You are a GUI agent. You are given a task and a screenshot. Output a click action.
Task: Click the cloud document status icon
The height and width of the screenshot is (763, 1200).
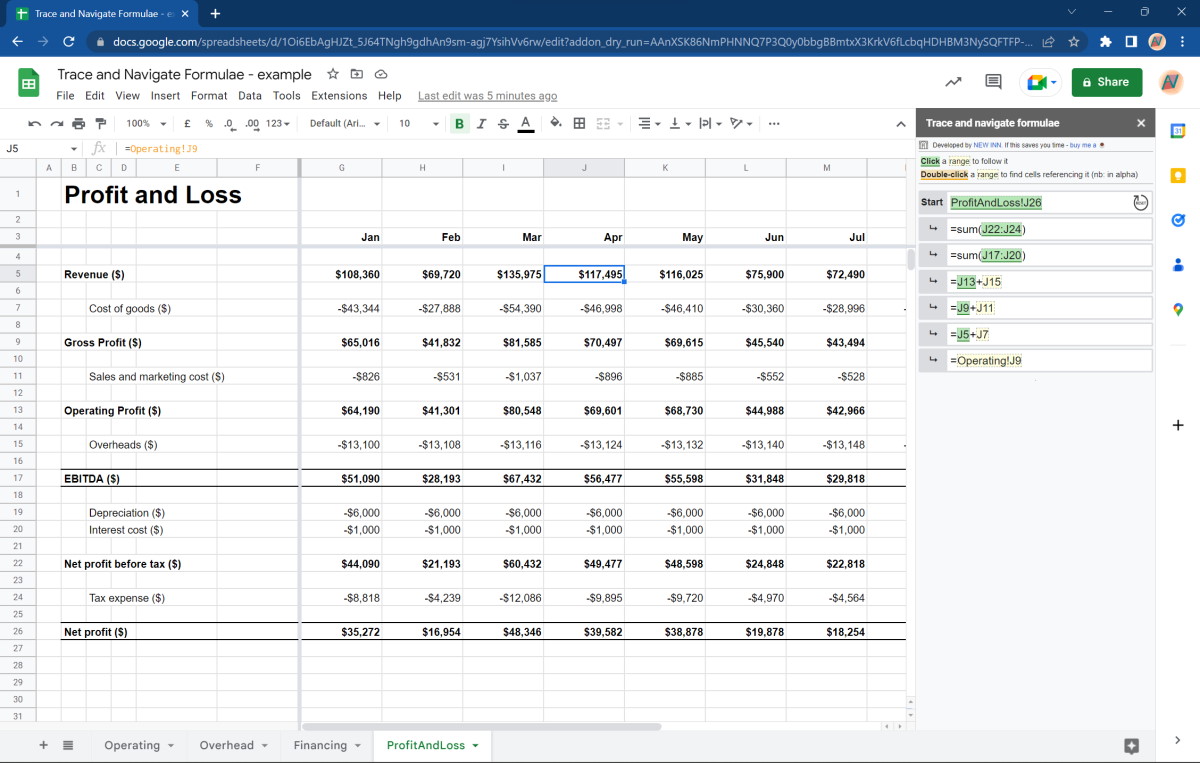tap(381, 74)
